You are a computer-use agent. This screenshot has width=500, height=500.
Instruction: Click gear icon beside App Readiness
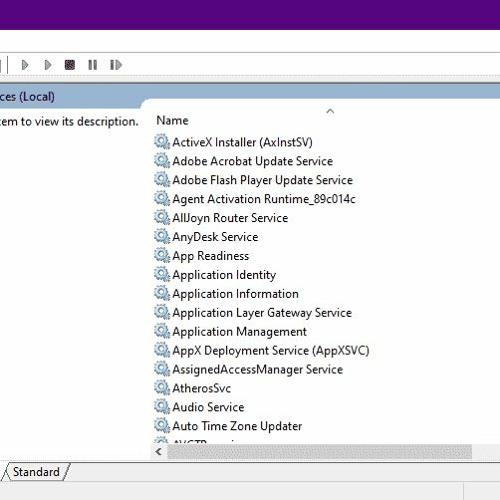pyautogui.click(x=162, y=256)
